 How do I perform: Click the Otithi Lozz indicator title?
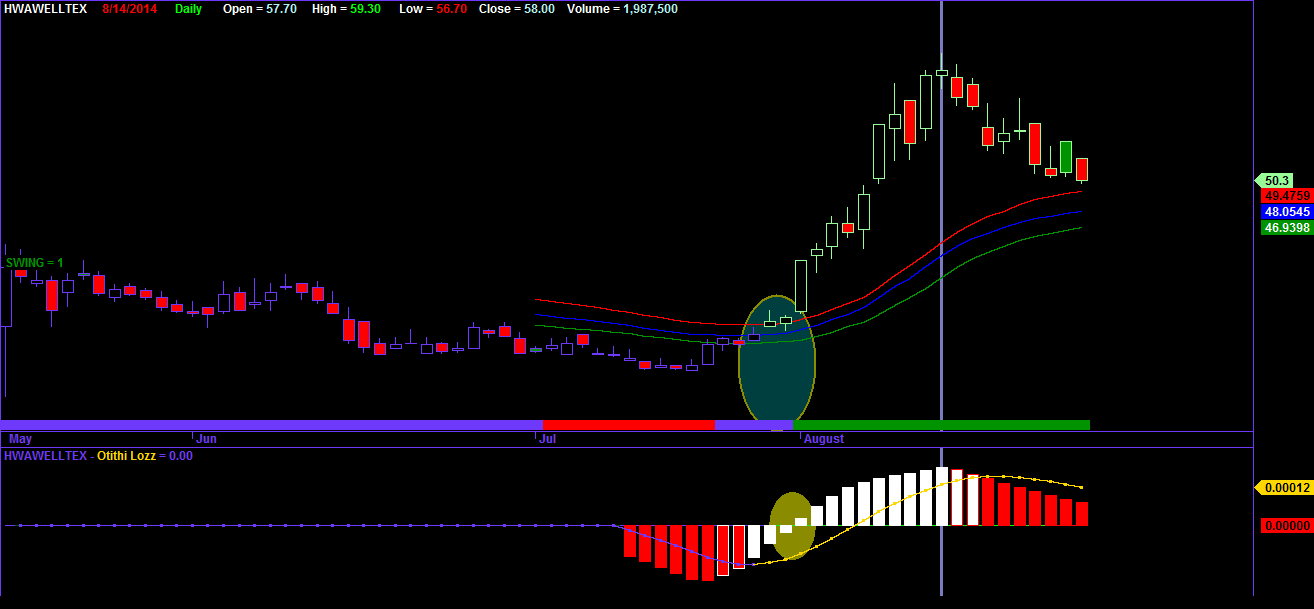tap(125, 456)
